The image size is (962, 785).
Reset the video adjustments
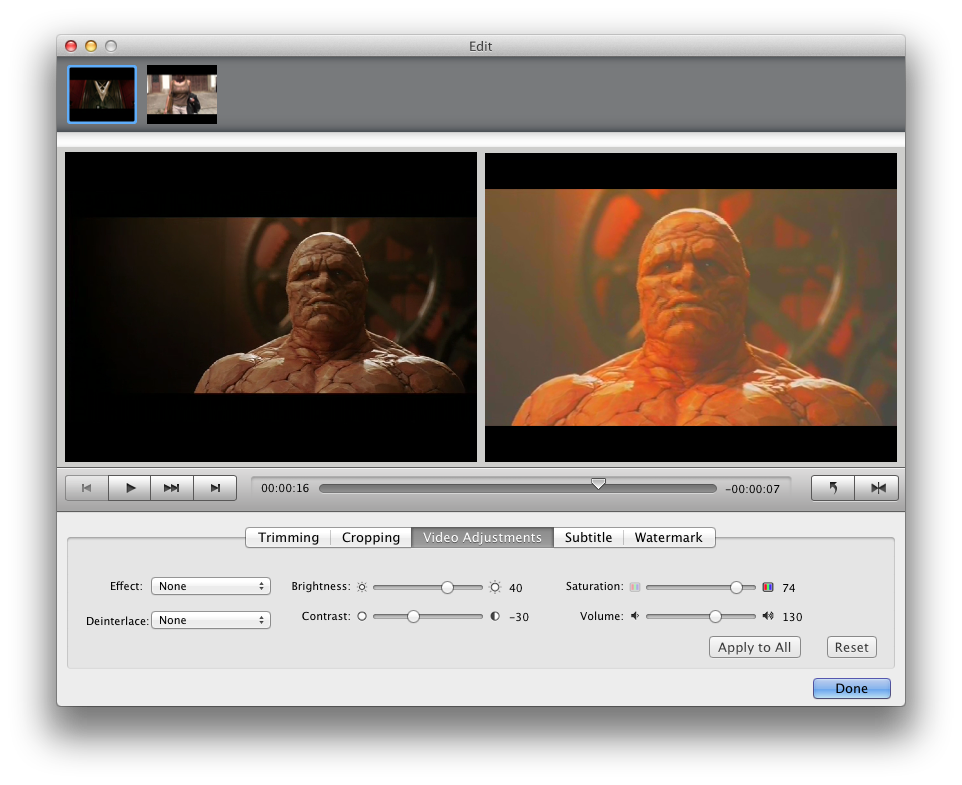(x=851, y=647)
